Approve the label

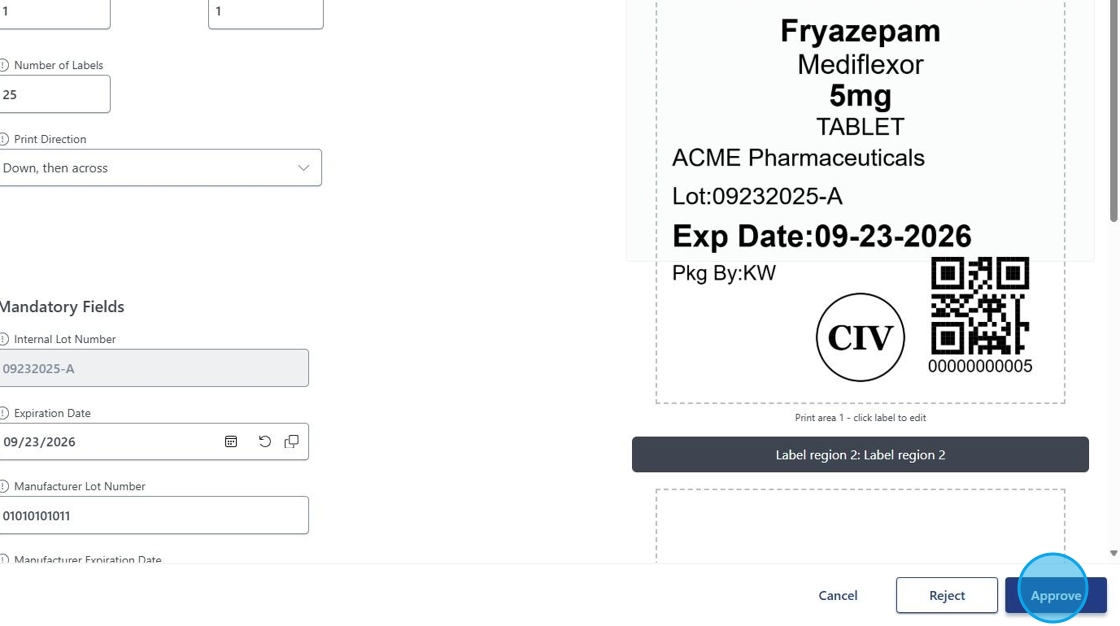1055,595
